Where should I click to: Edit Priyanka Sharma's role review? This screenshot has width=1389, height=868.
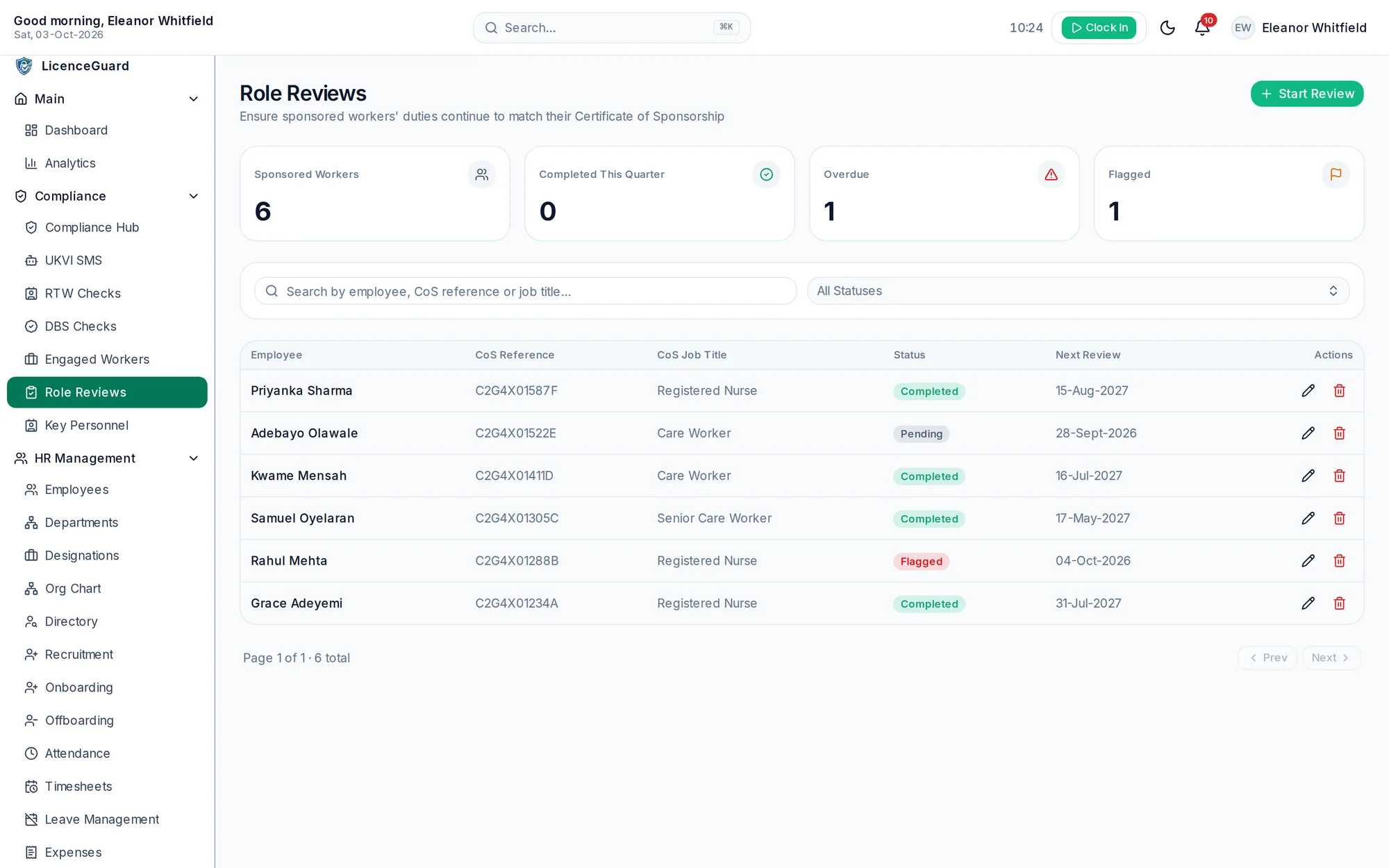click(x=1308, y=391)
